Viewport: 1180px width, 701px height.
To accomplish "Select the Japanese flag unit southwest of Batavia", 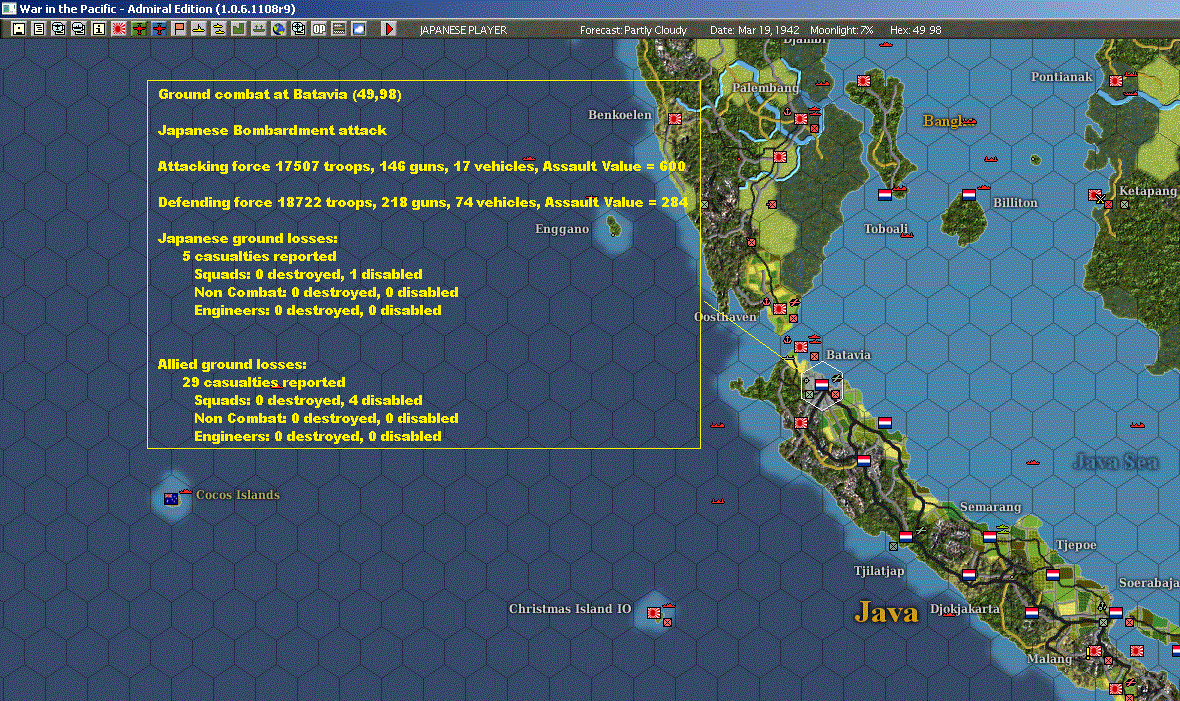I will (801, 422).
